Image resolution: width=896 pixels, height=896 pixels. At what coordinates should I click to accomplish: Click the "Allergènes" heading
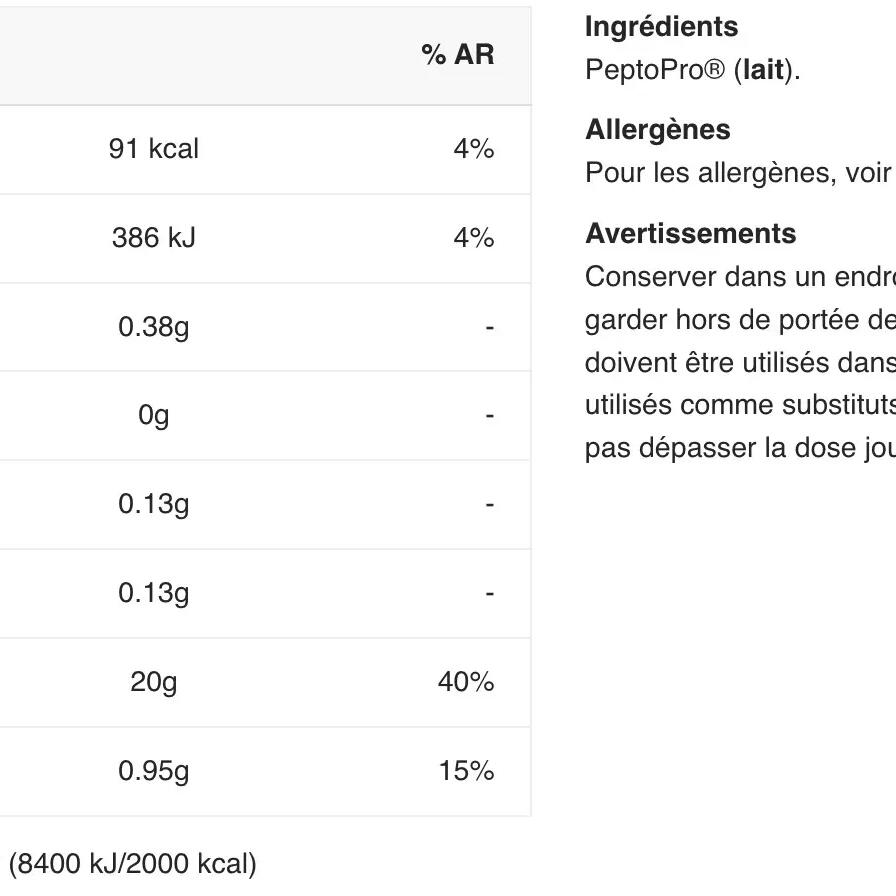657,130
